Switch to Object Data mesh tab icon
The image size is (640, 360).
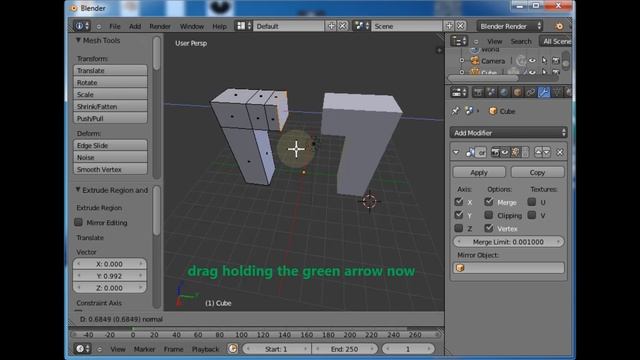pyautogui.click(x=557, y=92)
